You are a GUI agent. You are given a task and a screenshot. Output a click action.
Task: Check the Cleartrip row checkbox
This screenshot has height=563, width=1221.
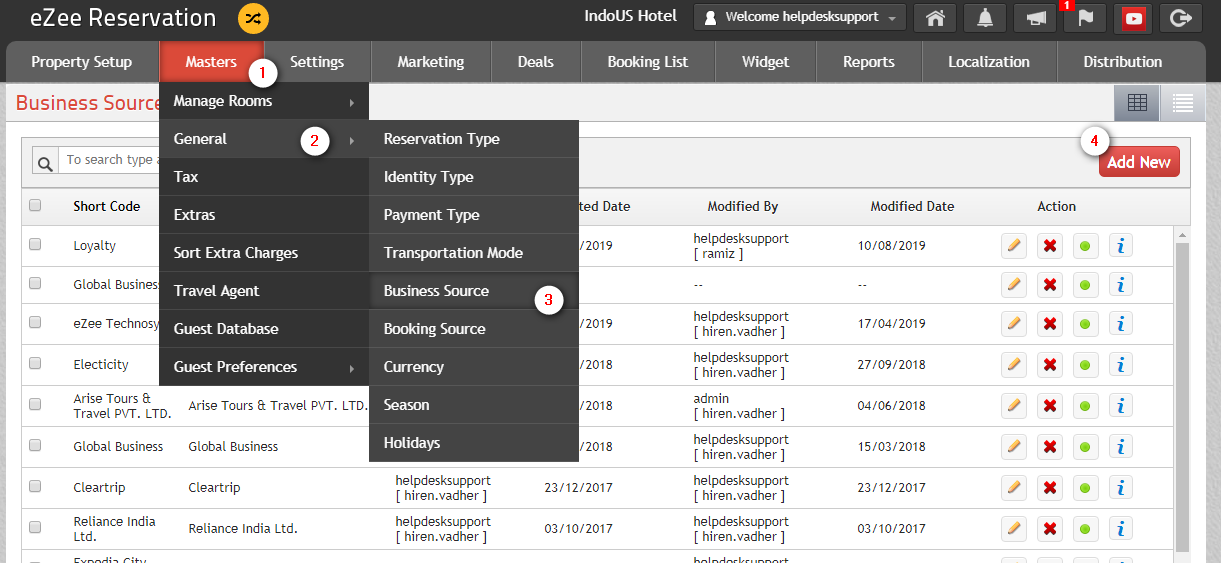pyautogui.click(x=35, y=487)
